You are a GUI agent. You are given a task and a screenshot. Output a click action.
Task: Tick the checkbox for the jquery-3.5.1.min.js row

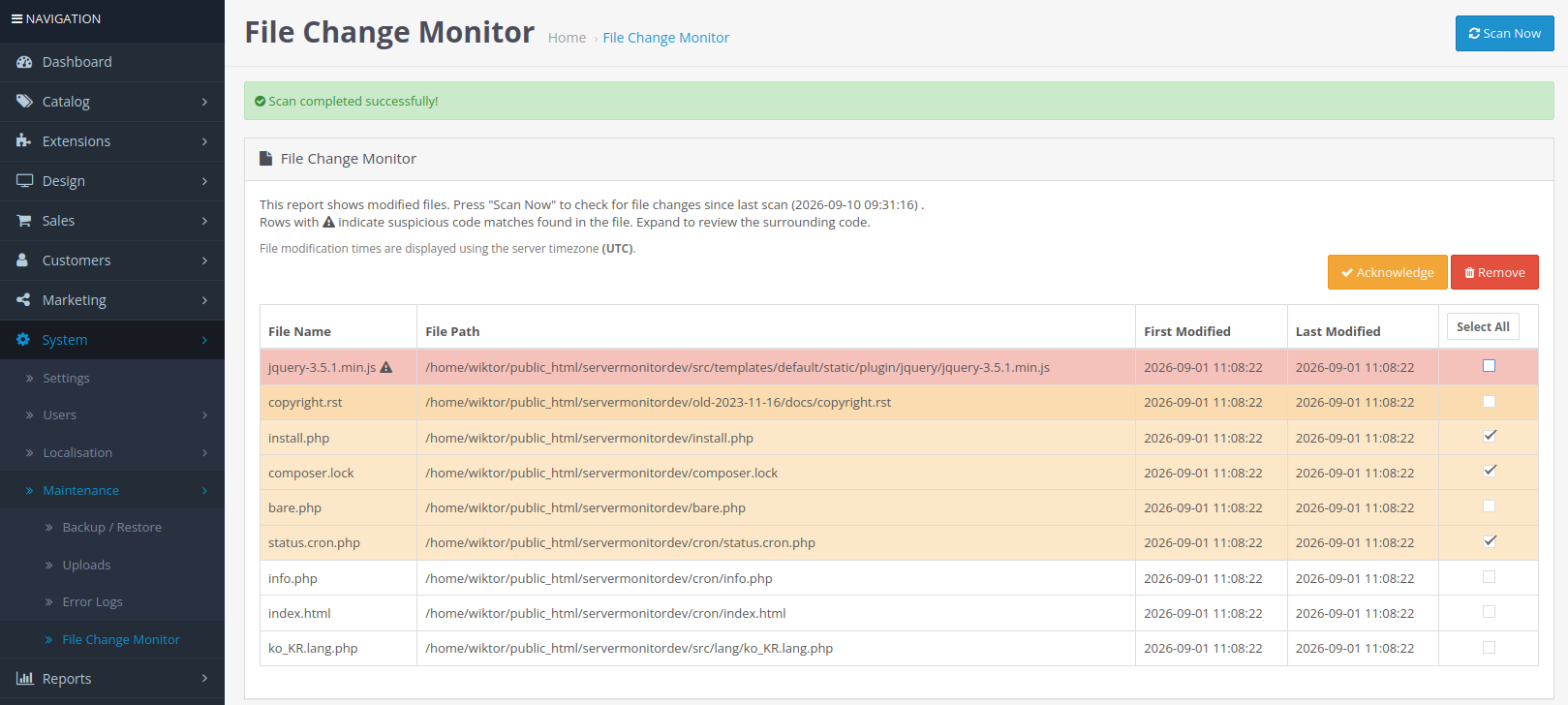[x=1490, y=366]
